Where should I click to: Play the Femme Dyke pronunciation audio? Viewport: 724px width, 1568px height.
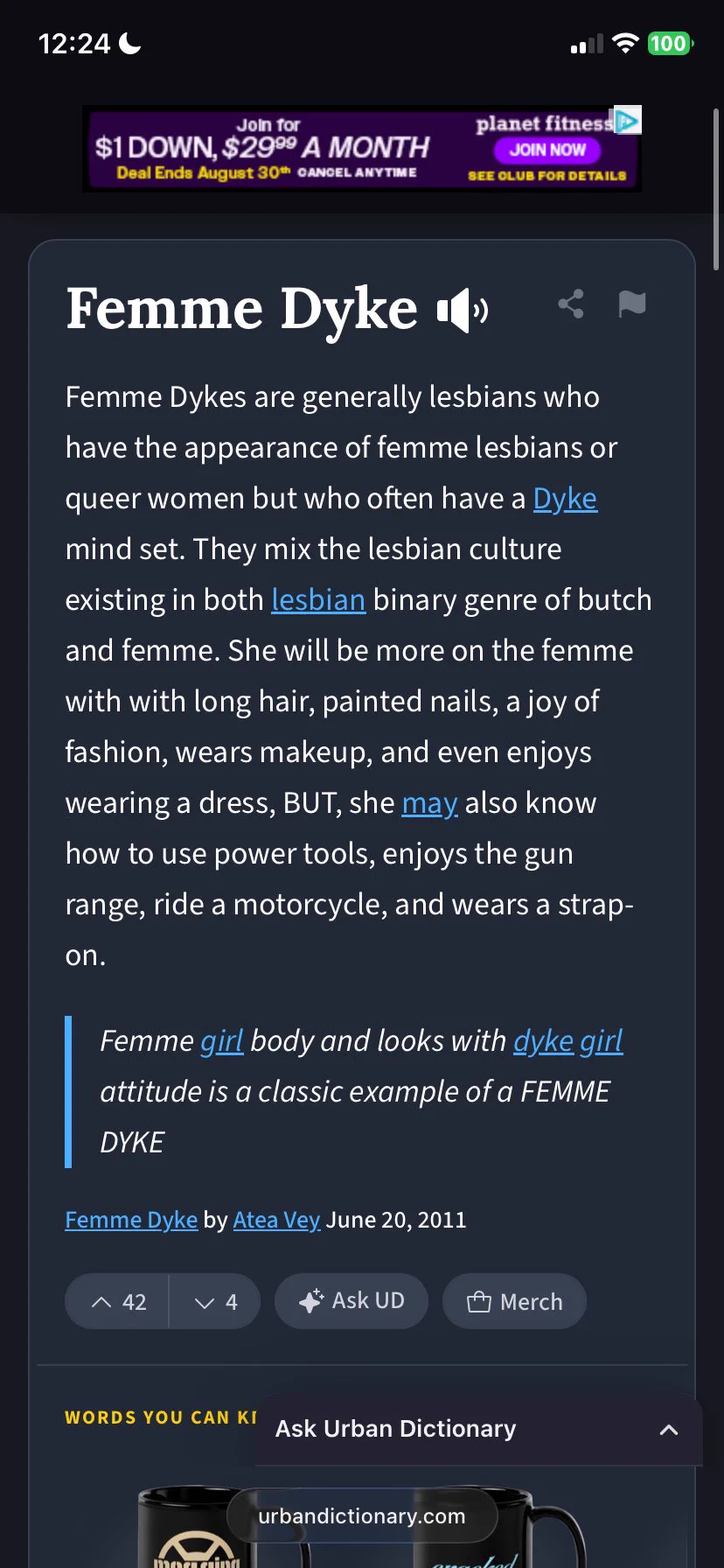[x=463, y=310]
